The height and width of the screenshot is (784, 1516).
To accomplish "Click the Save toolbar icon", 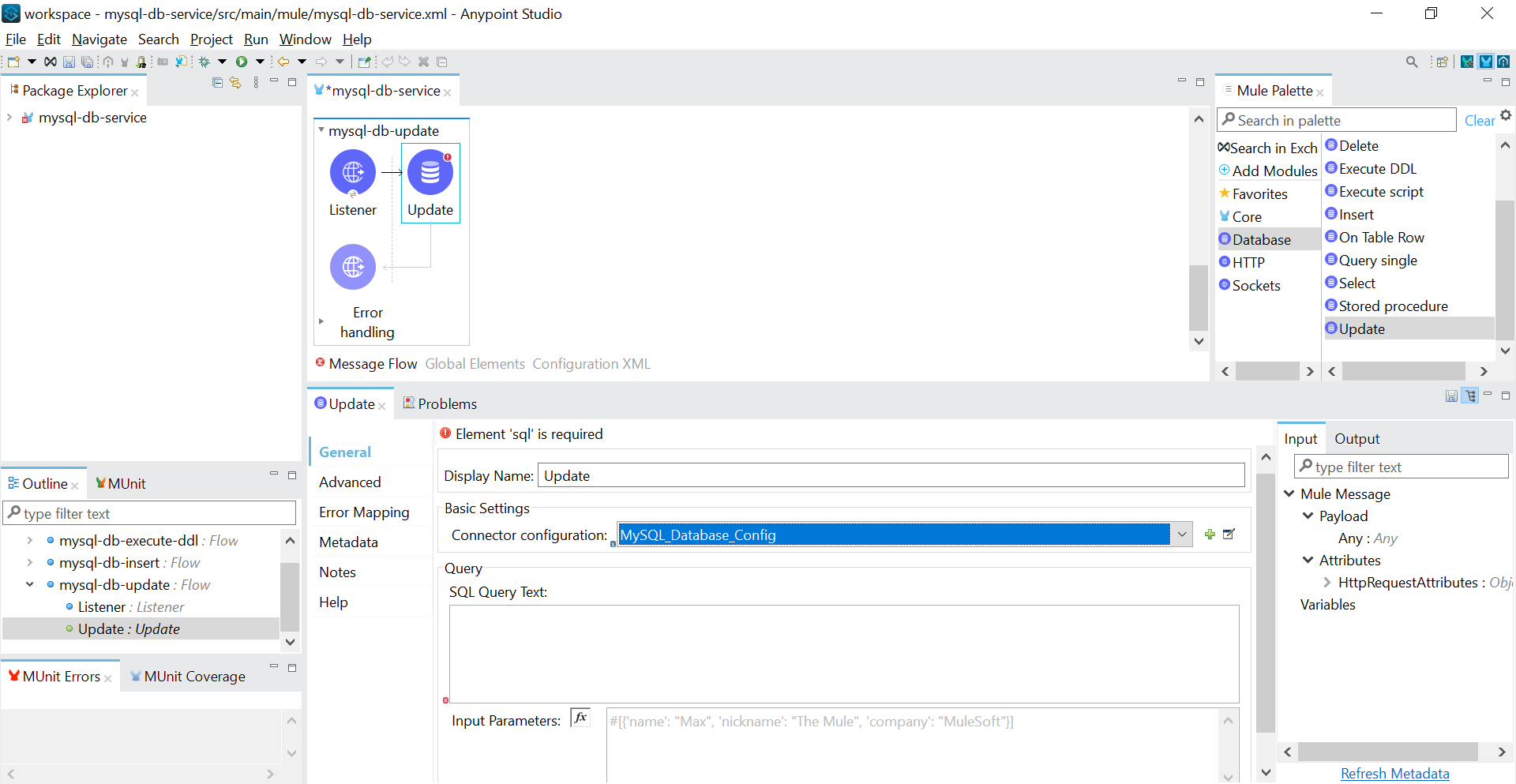I will [x=69, y=62].
